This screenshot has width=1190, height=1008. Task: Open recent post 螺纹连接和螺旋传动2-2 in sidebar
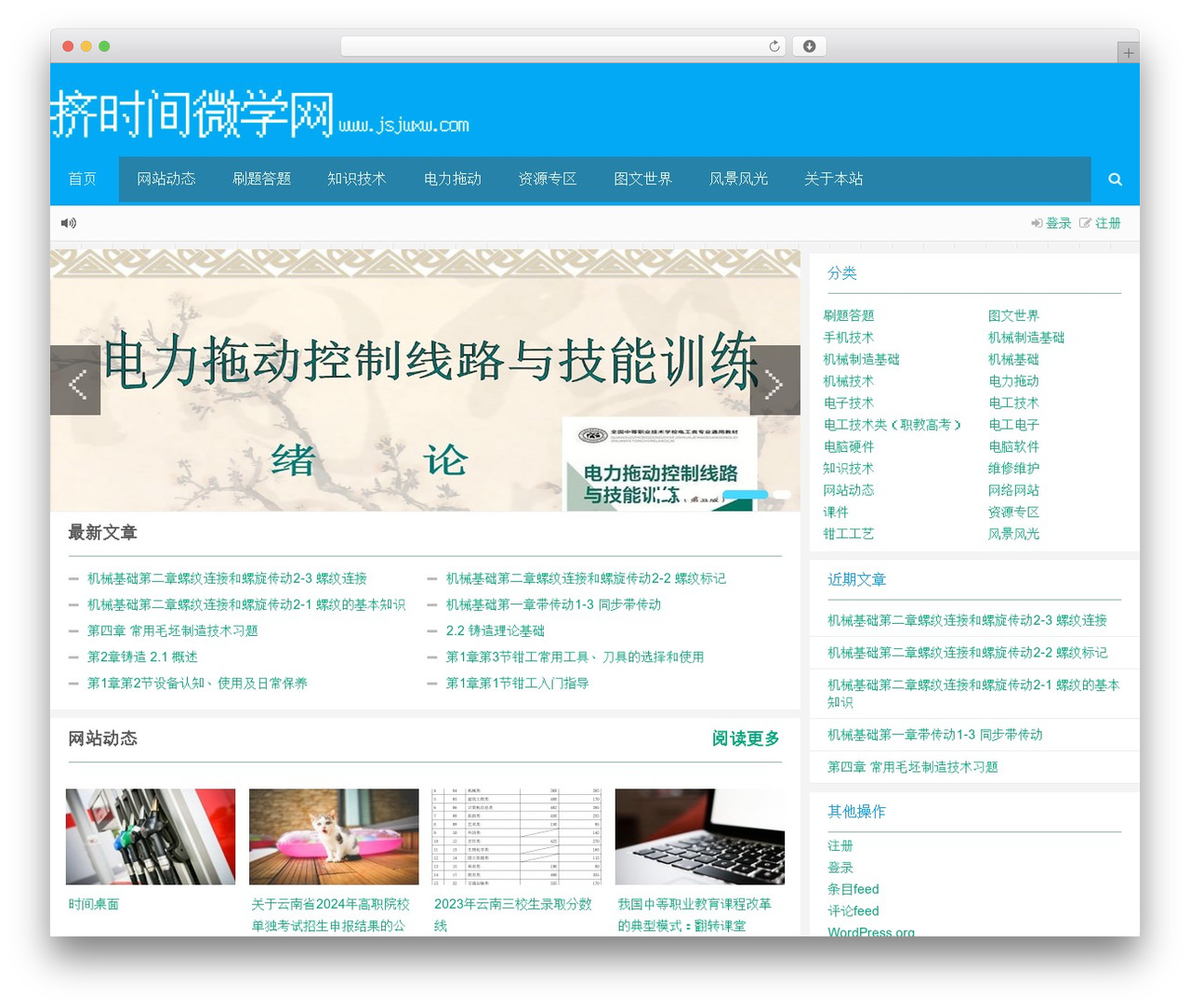coord(968,653)
